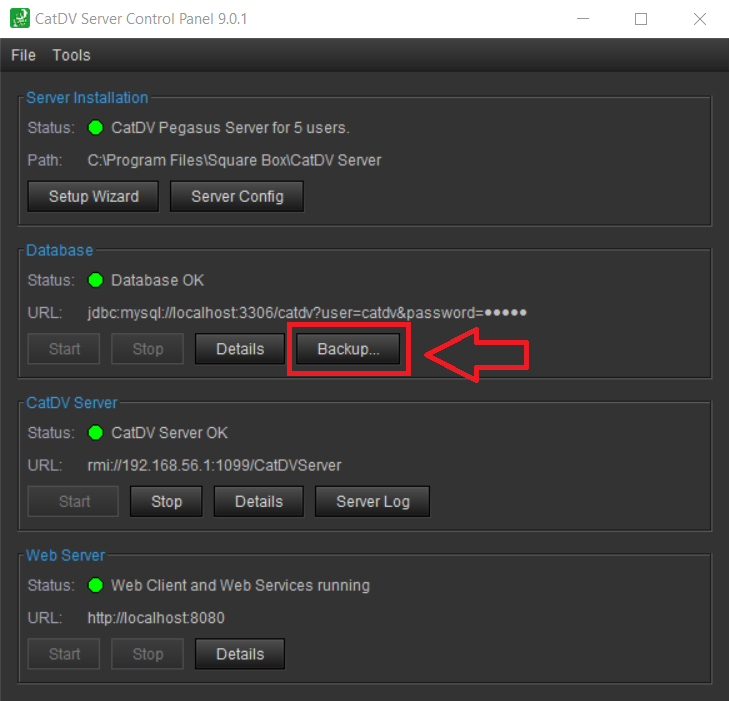This screenshot has width=729, height=701.
Task: Click the green CatDV Server status indicator
Action: click(96, 432)
